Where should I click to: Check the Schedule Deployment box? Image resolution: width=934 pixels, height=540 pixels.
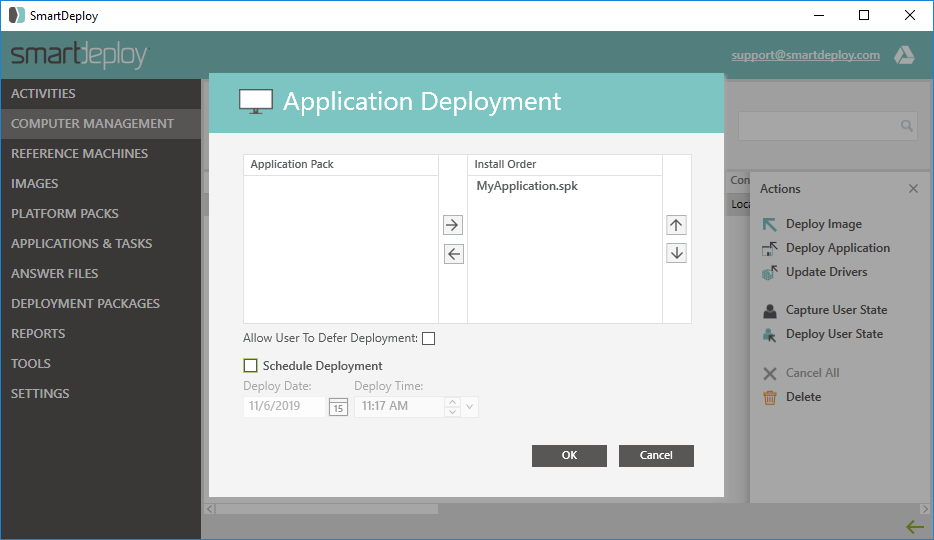tap(251, 366)
